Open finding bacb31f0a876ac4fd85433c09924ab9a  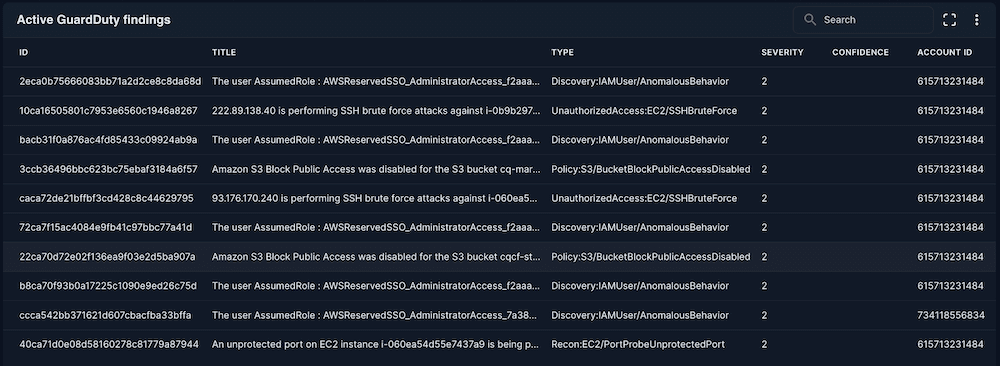pos(108,140)
